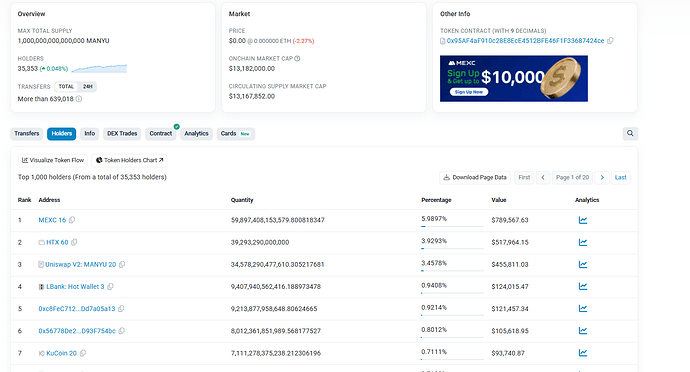Image resolution: width=690 pixels, height=372 pixels.
Task: Select the Holders tab
Action: click(62, 133)
